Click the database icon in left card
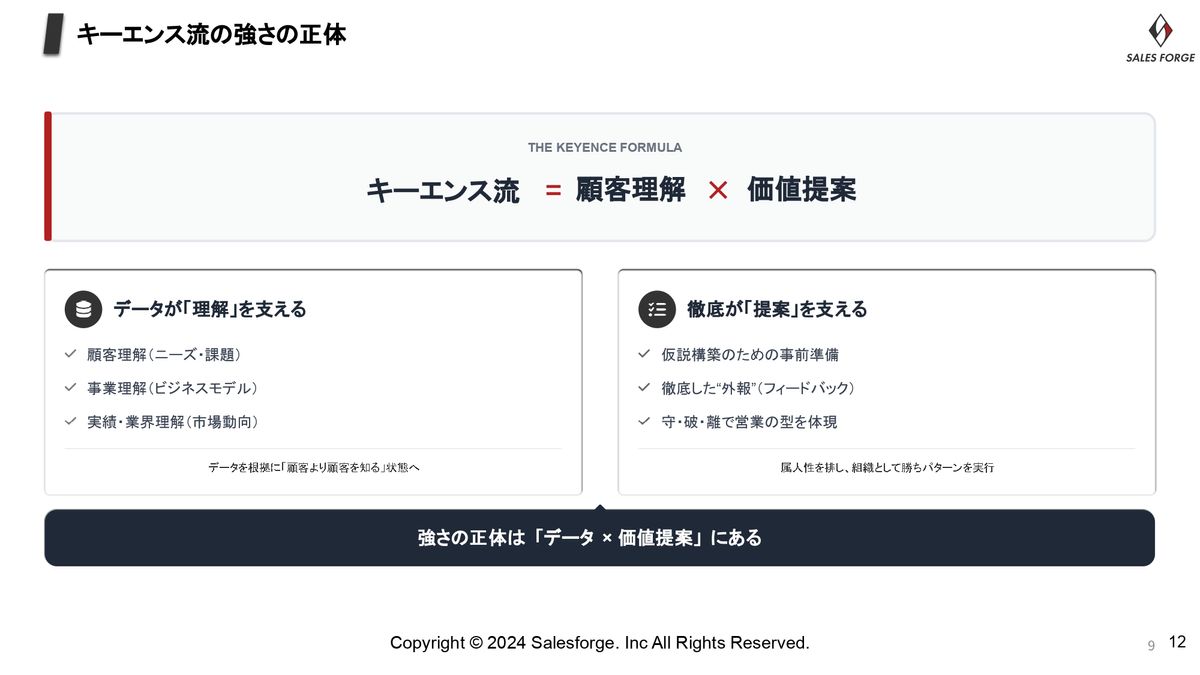 84,310
